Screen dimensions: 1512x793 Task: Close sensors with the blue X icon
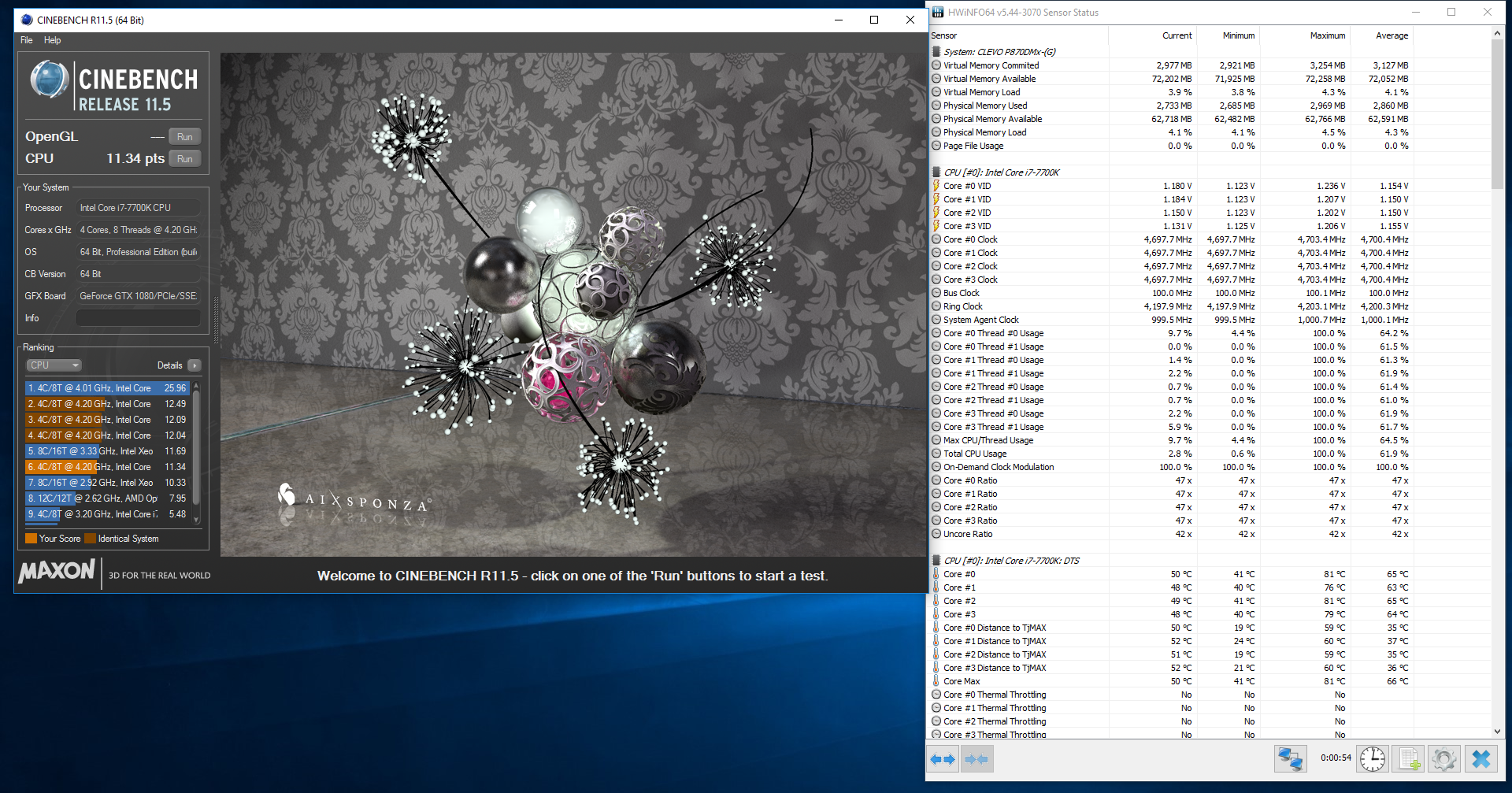(x=1480, y=759)
